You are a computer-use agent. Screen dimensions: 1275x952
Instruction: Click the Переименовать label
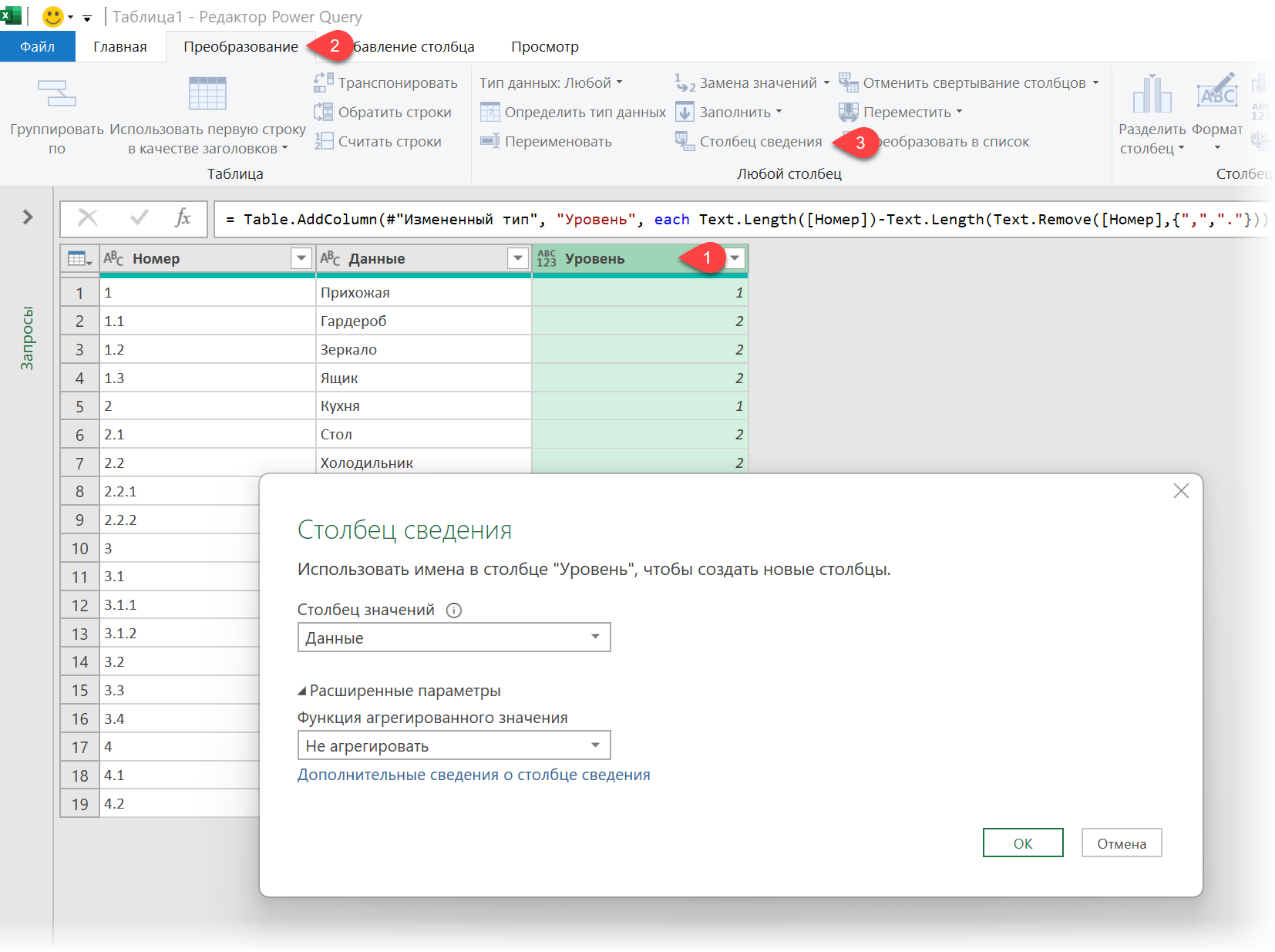pos(558,141)
